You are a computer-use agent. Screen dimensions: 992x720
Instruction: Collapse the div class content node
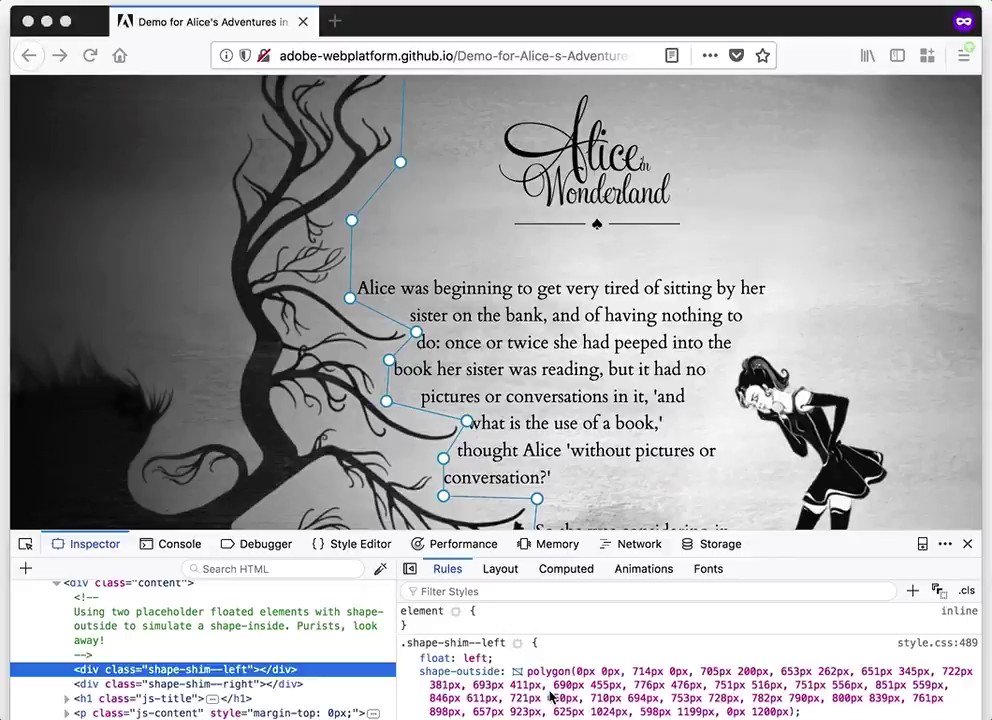(x=56, y=583)
